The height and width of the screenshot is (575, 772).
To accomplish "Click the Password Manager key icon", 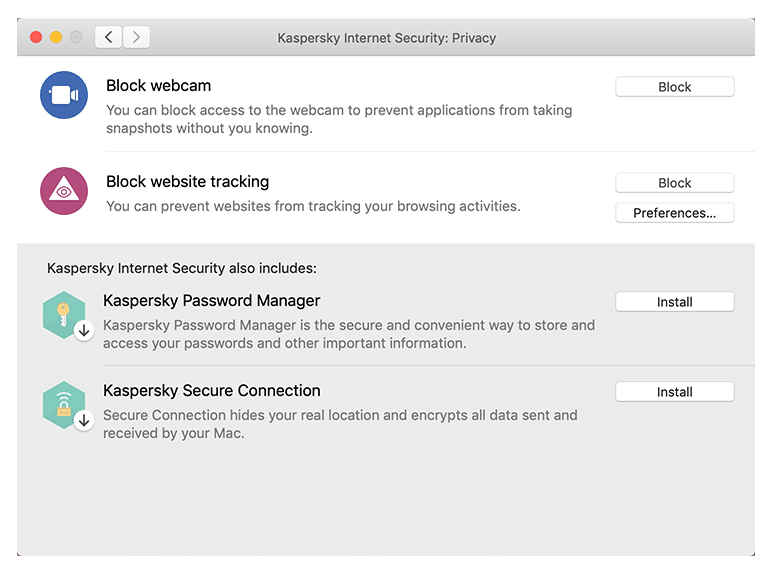I will tap(64, 315).
